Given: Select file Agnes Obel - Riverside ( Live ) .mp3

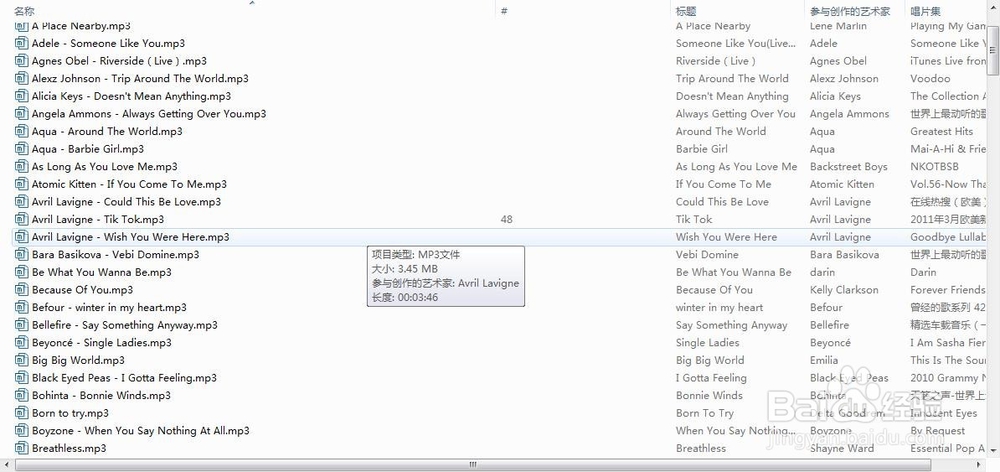Looking at the screenshot, I should (119, 61).
